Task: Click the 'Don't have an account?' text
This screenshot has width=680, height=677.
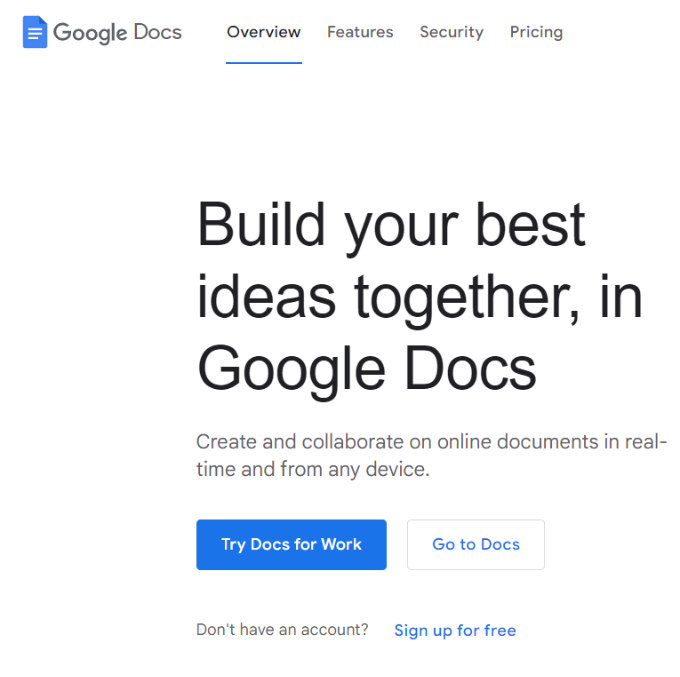Action: [282, 630]
